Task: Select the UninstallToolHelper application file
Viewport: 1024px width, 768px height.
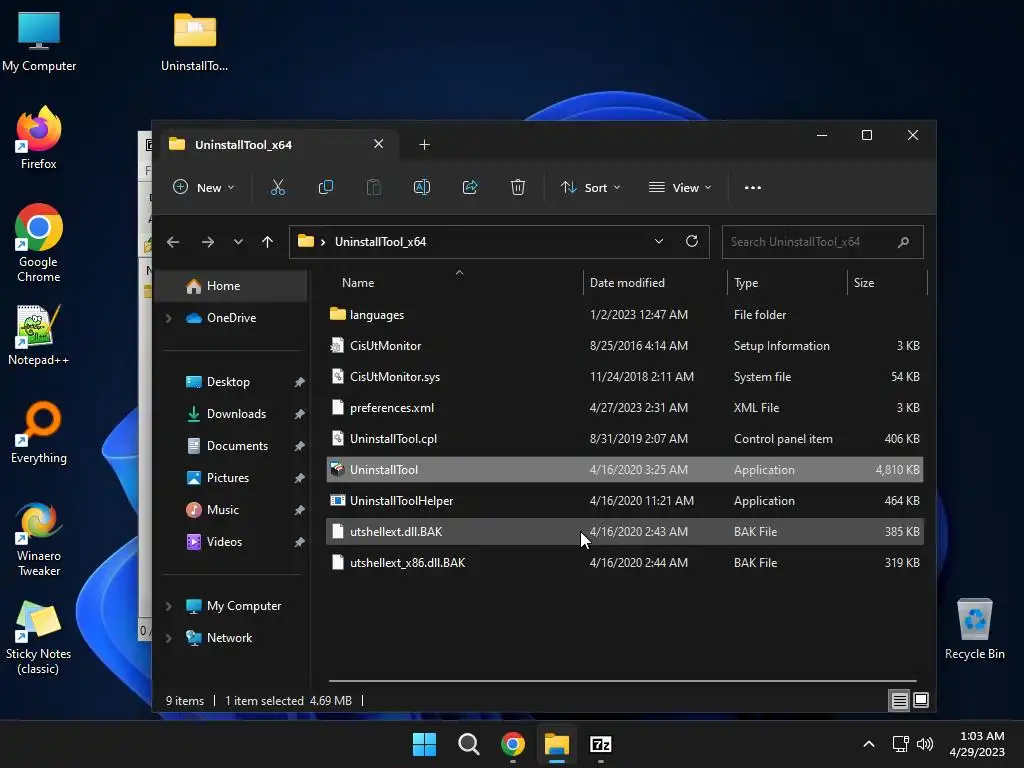Action: coord(624,501)
